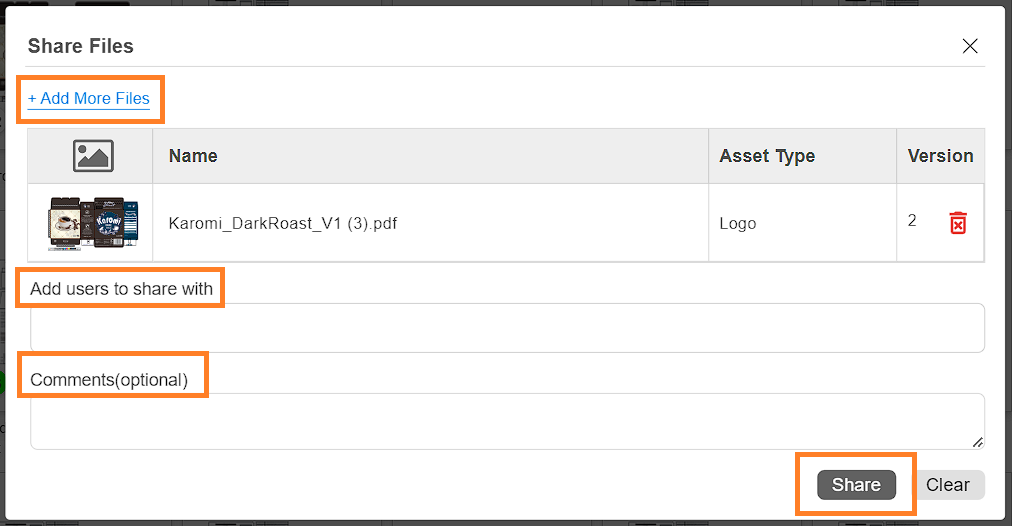Click the version number 2 cell
The height and width of the screenshot is (526, 1012).
click(x=912, y=221)
